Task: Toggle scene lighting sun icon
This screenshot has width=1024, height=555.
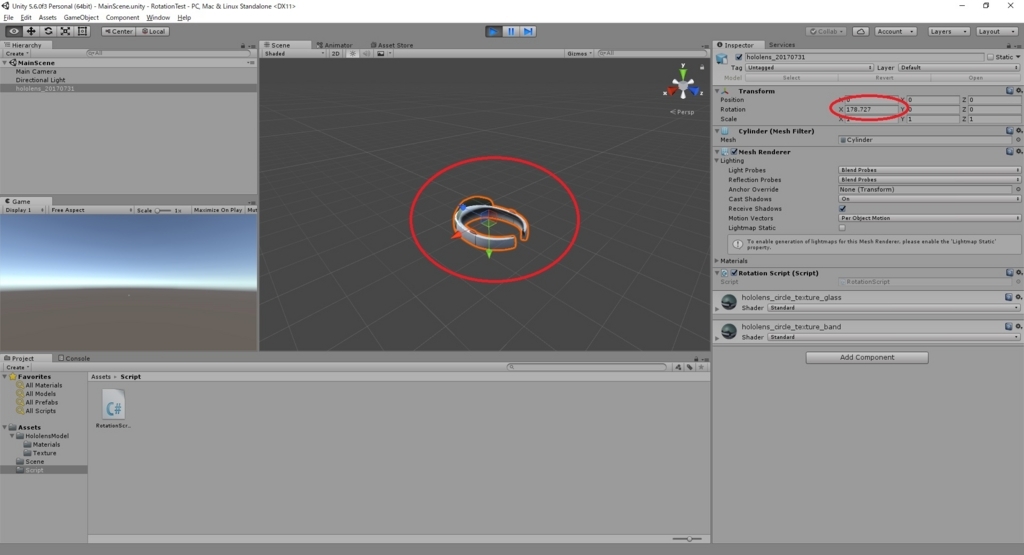Action: tap(353, 54)
